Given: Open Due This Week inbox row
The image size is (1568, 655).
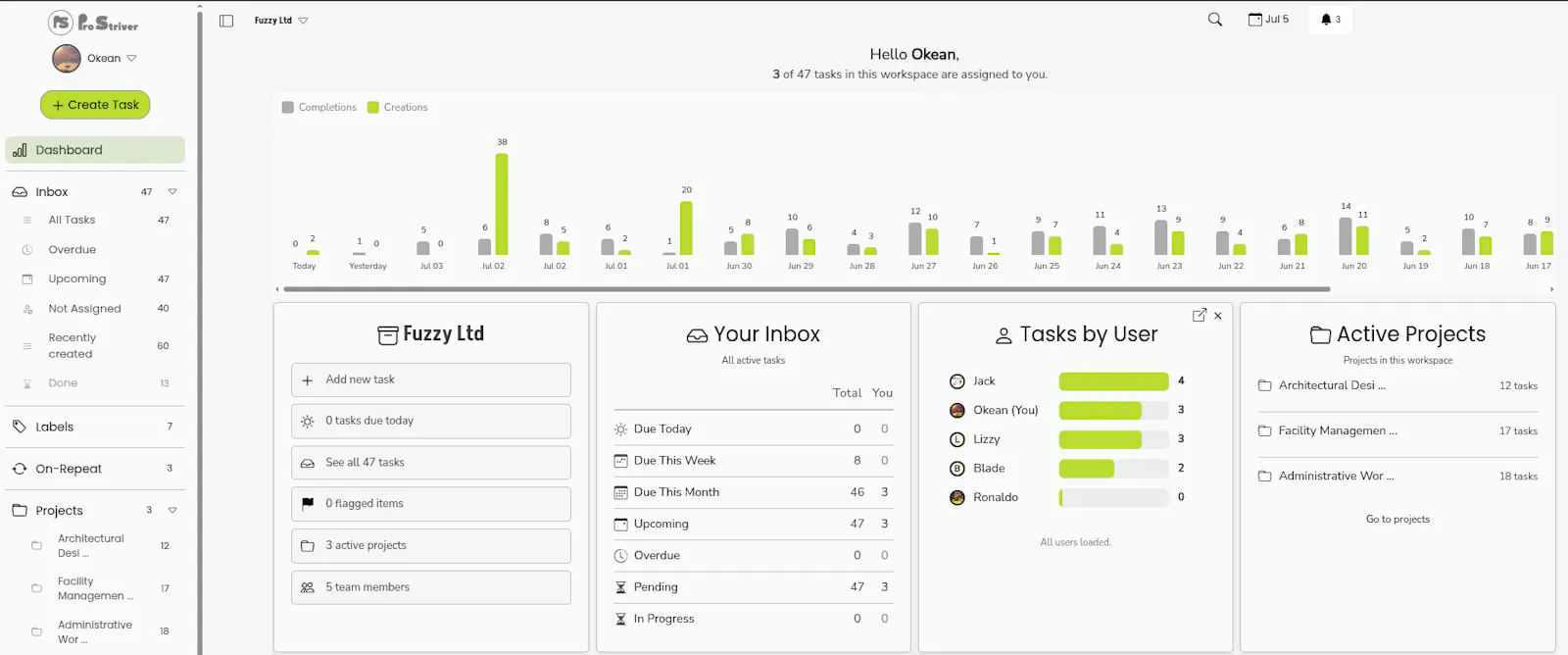Looking at the screenshot, I should click(x=753, y=461).
